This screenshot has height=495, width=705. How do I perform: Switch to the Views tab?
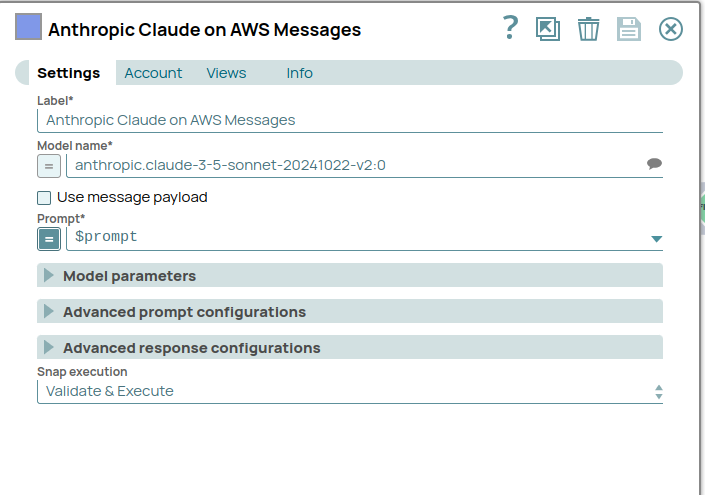tap(226, 73)
